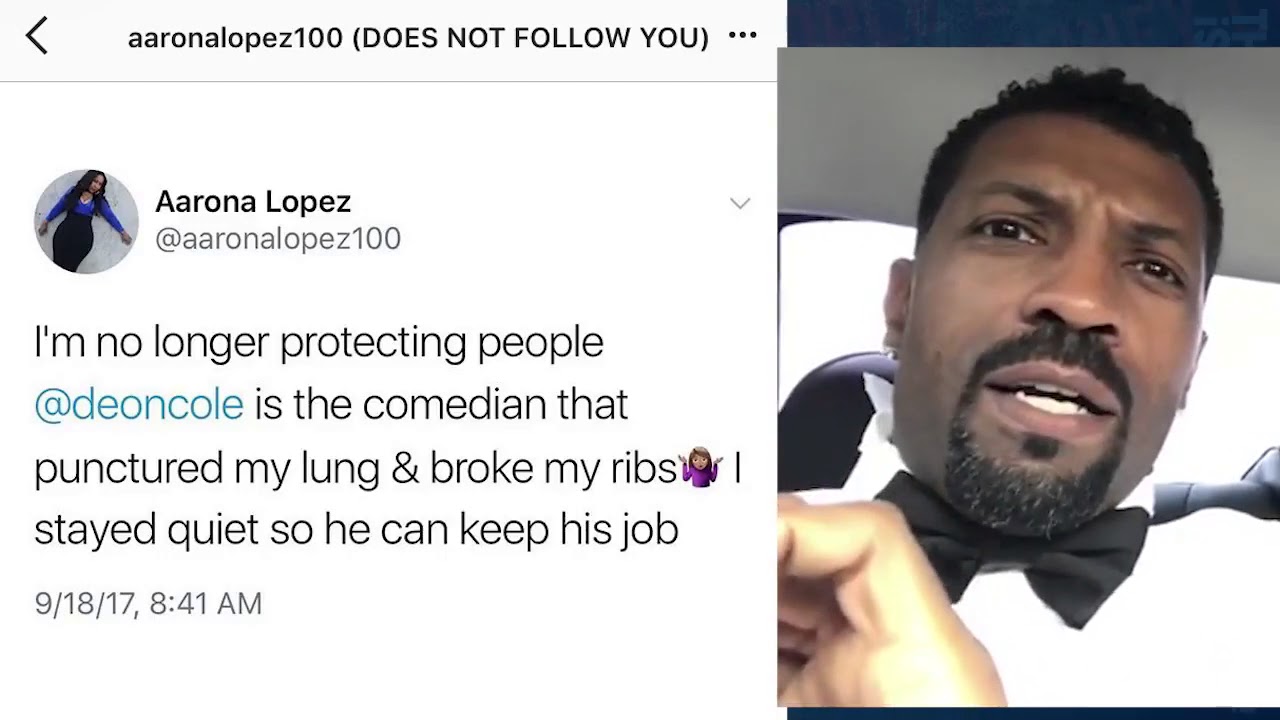This screenshot has height=720, width=1280.
Task: Open Aarona Lopez's round profile picture
Action: [x=86, y=221]
